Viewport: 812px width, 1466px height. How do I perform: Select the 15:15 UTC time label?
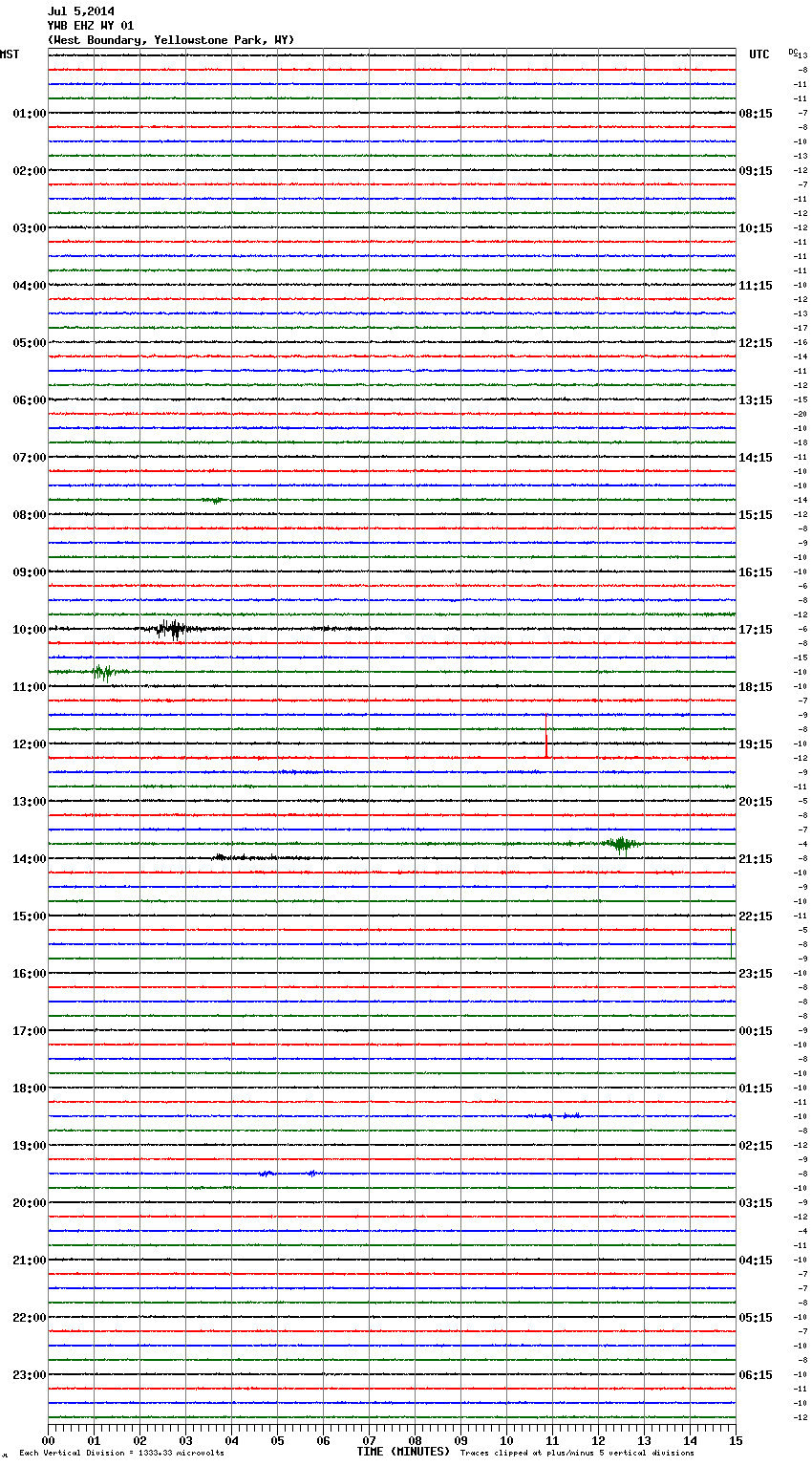click(x=756, y=515)
